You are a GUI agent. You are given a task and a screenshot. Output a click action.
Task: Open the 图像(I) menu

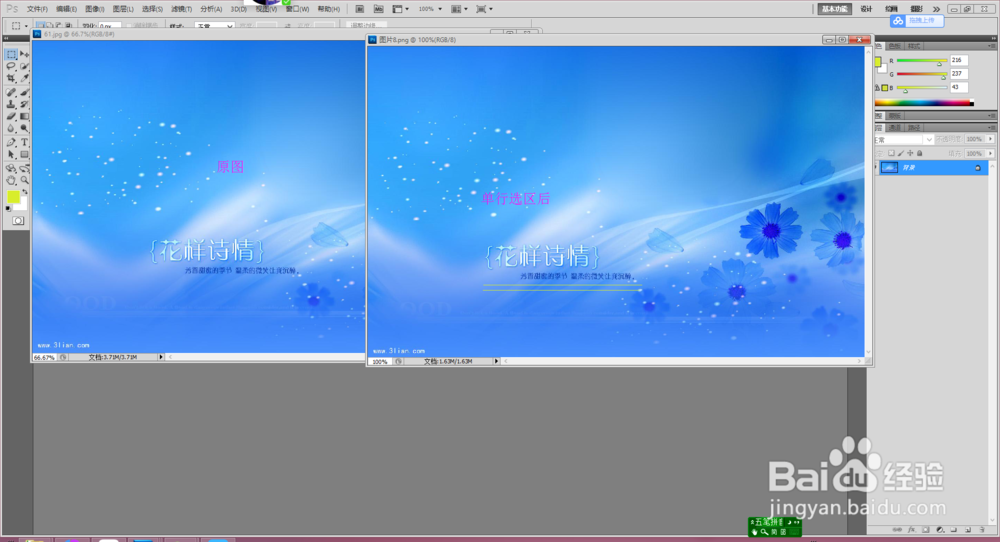(94, 9)
